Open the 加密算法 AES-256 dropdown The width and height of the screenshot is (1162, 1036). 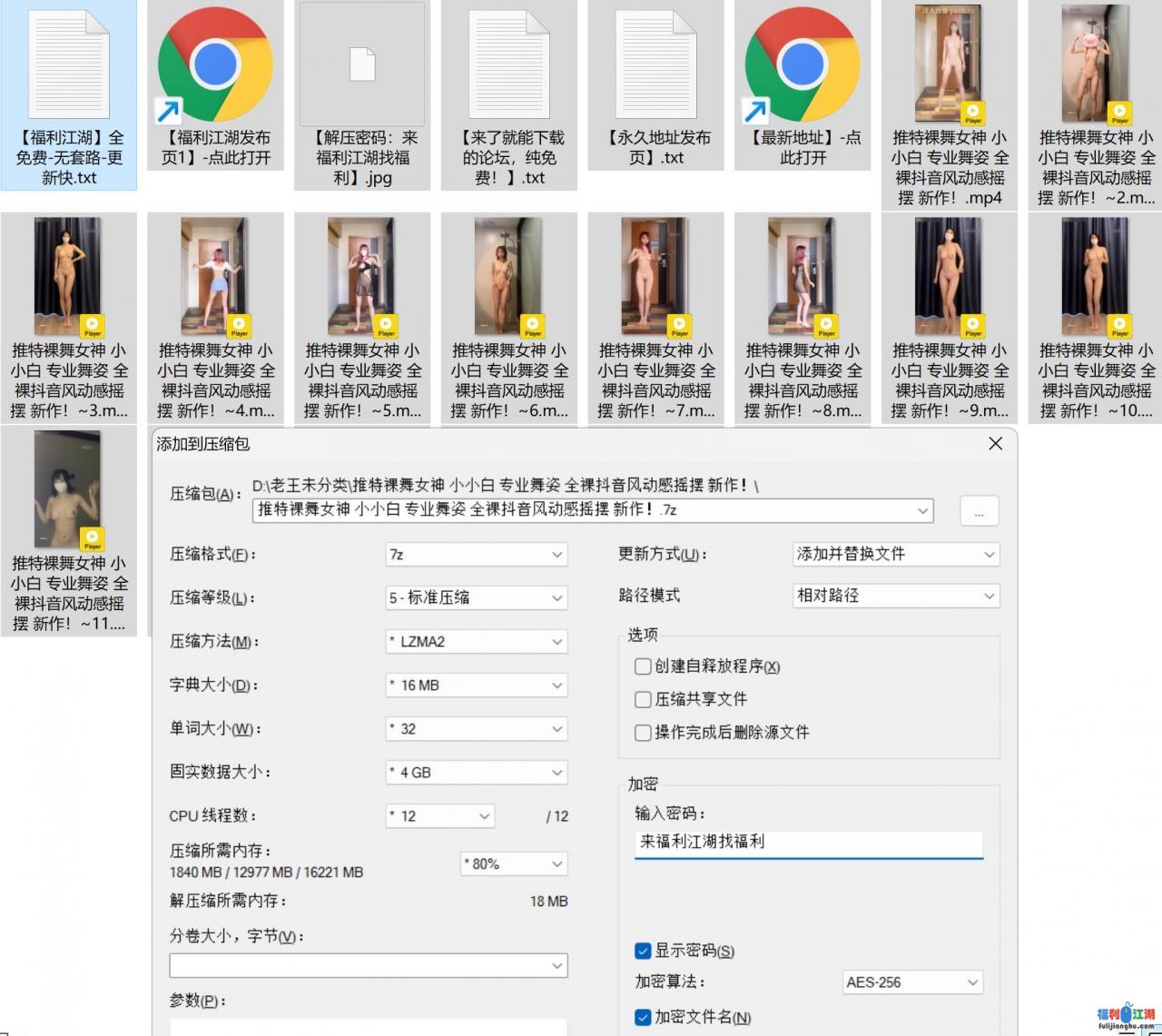point(911,982)
